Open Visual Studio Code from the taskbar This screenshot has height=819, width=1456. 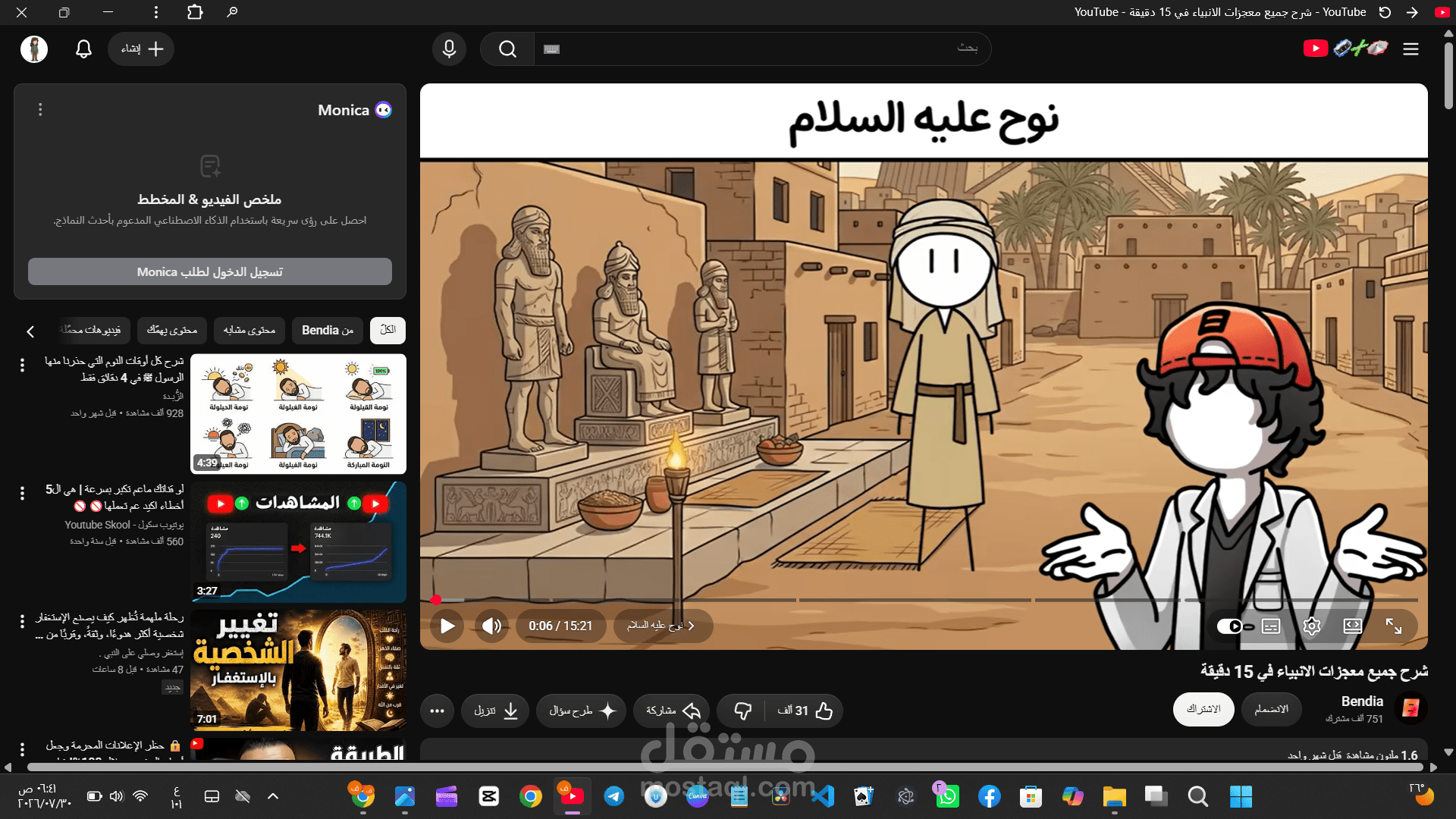click(823, 796)
